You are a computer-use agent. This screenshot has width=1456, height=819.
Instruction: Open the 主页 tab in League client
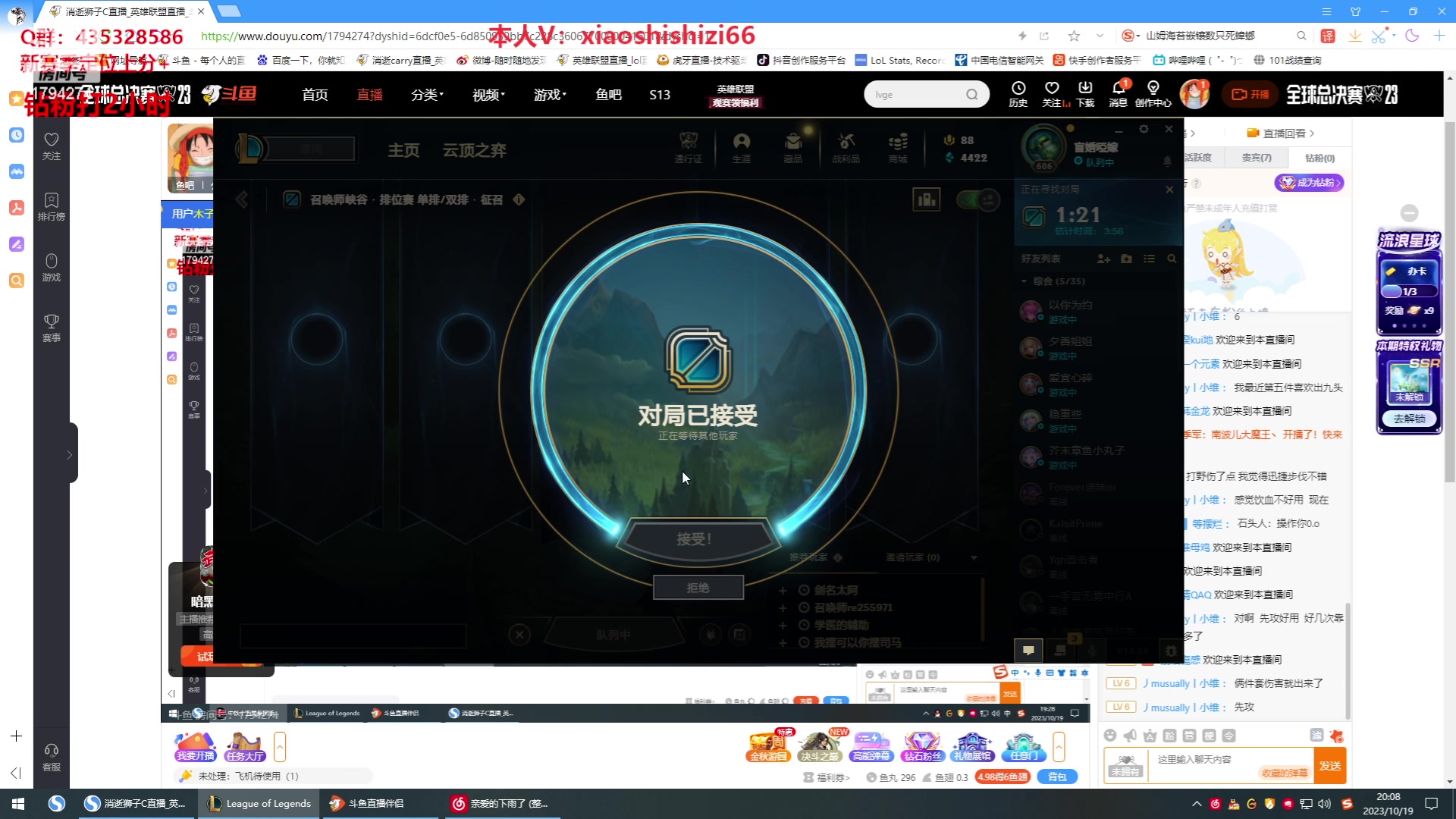pos(403,150)
